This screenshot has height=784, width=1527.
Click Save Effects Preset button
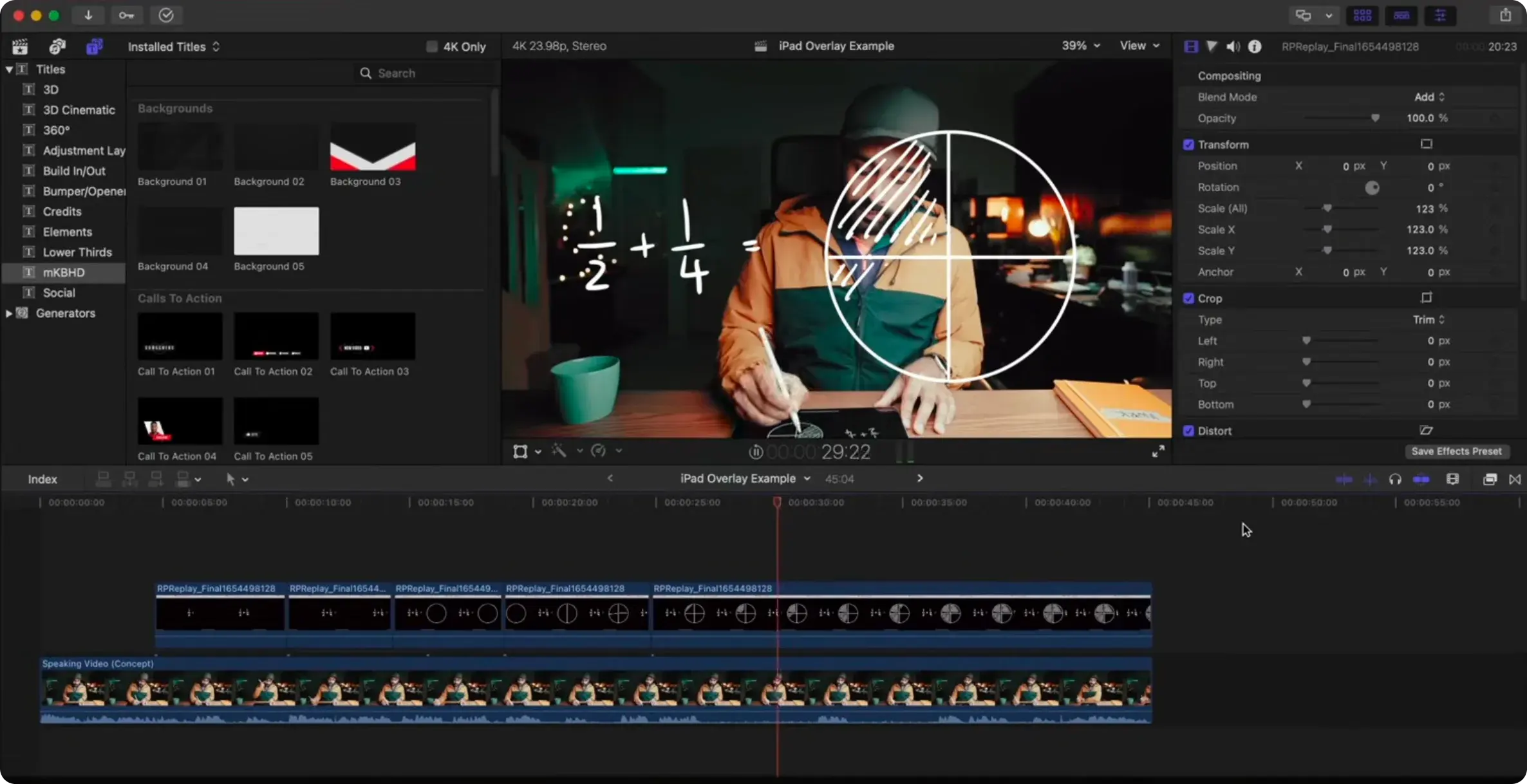[x=1456, y=451]
